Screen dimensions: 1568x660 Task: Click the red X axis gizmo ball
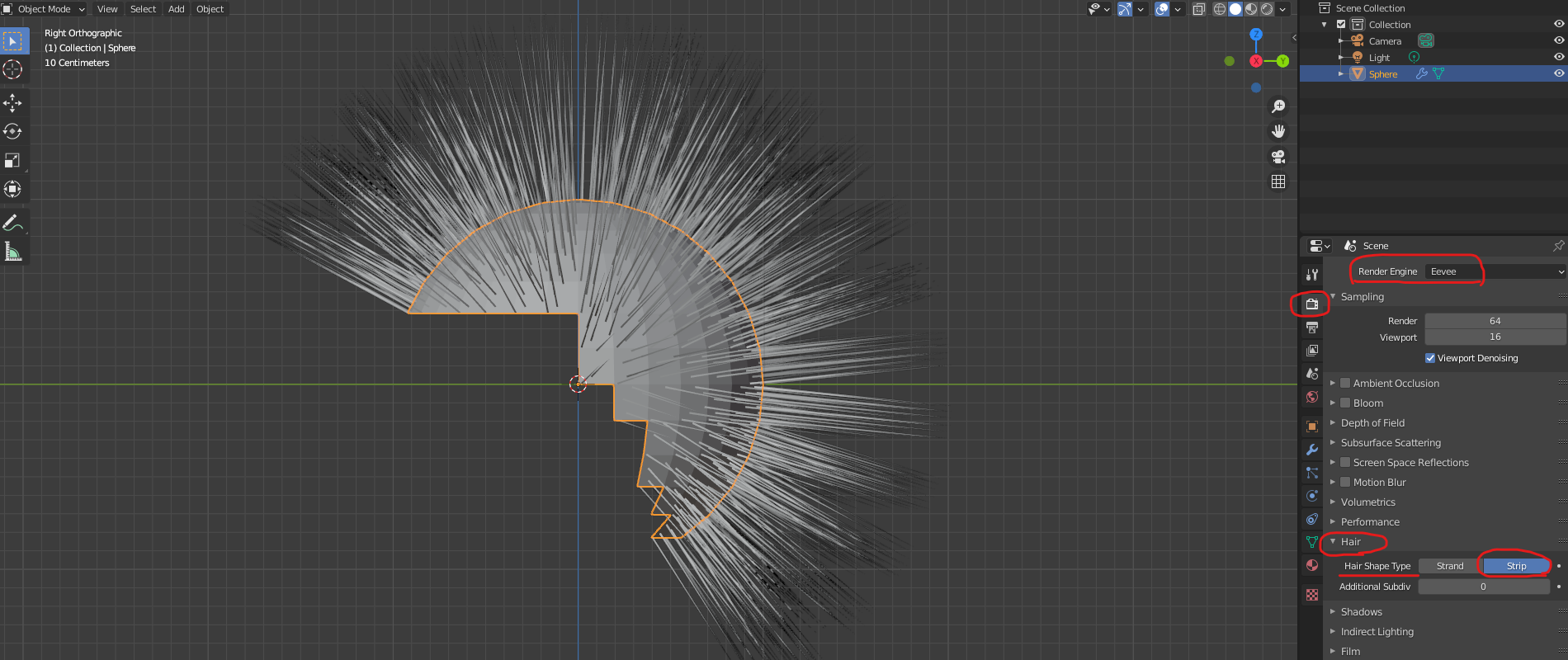(x=1256, y=61)
